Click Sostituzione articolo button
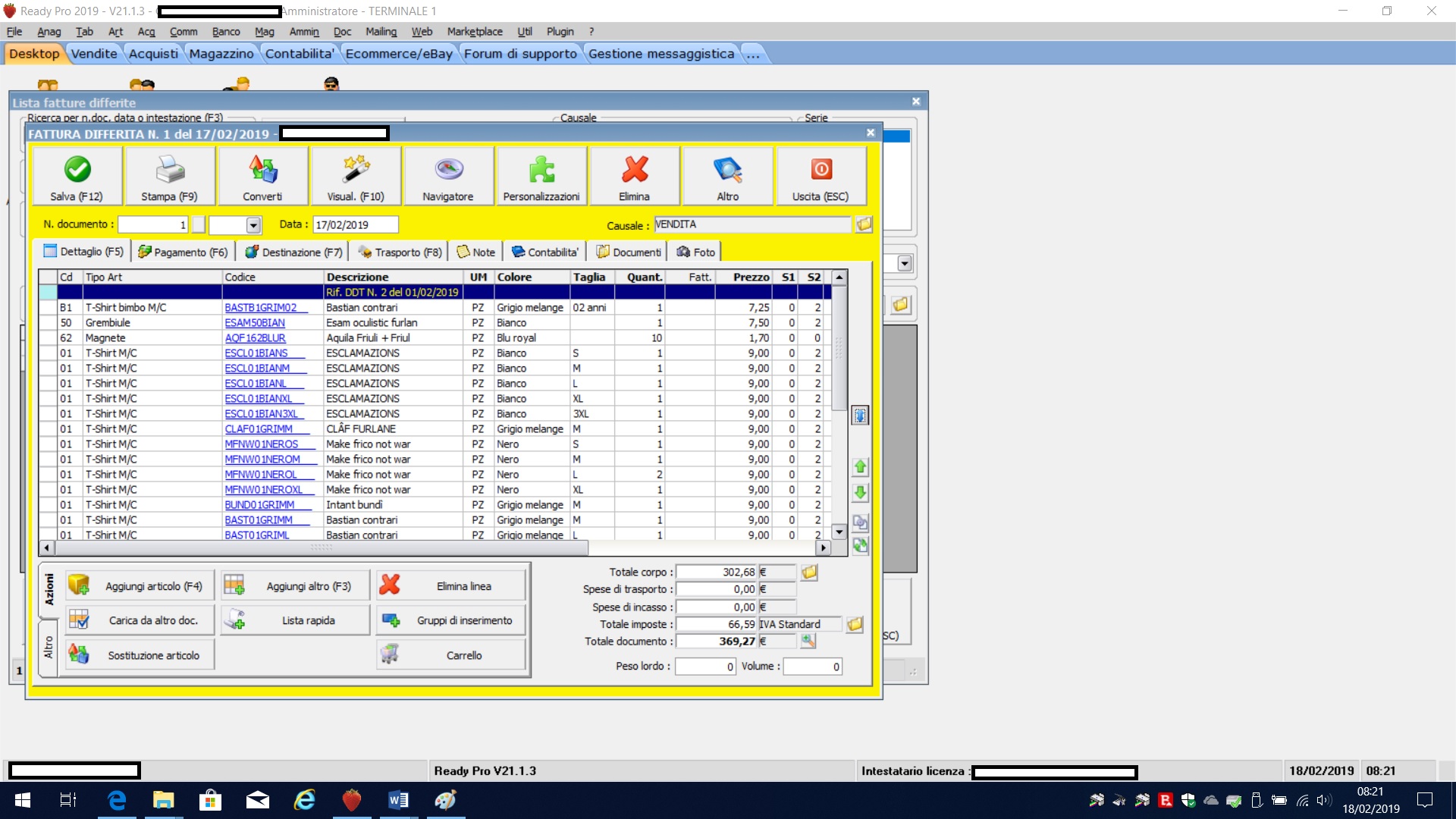This screenshot has width=1456, height=819. click(140, 655)
